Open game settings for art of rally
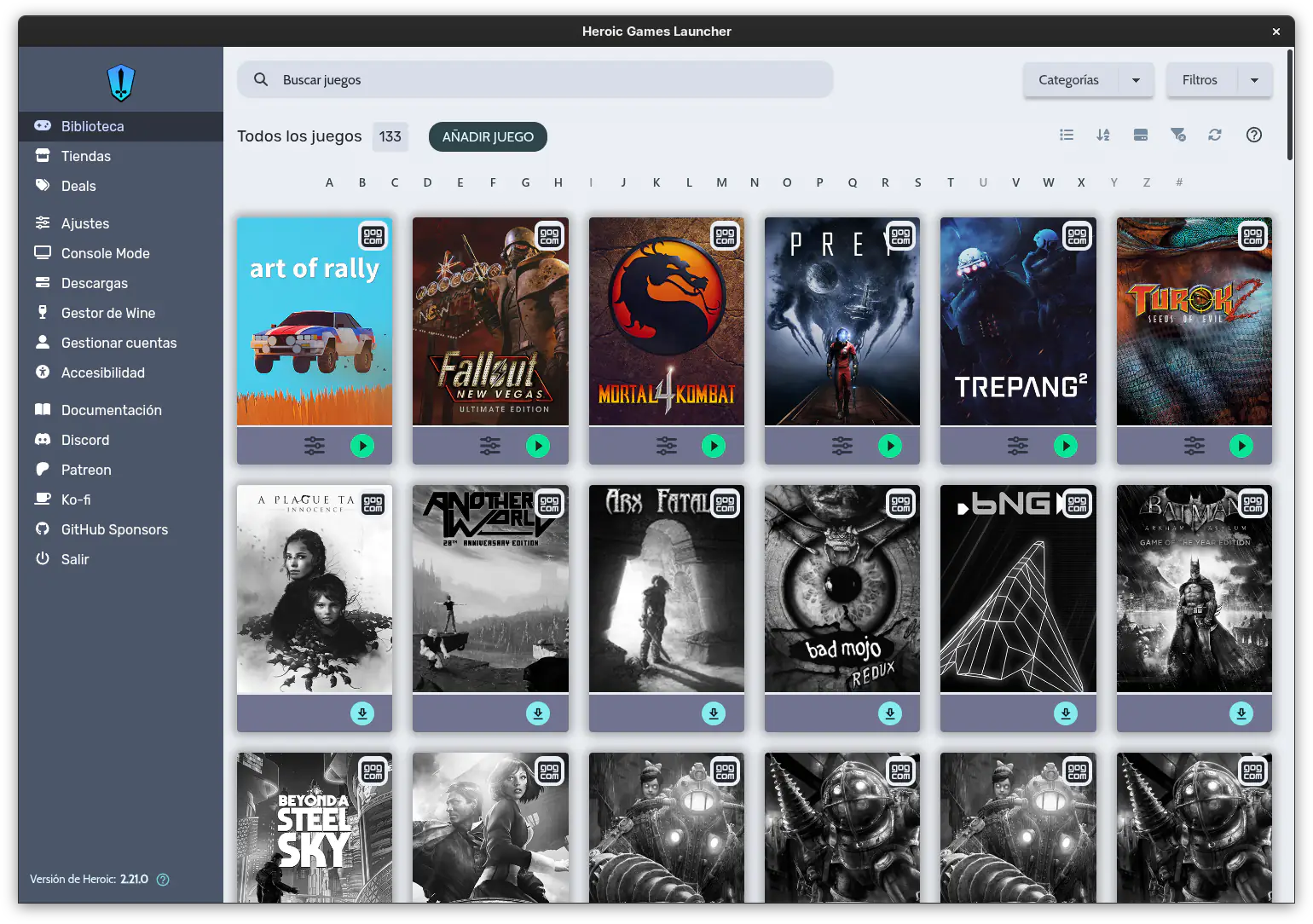Screen dimensions: 1313x924 tap(315, 445)
